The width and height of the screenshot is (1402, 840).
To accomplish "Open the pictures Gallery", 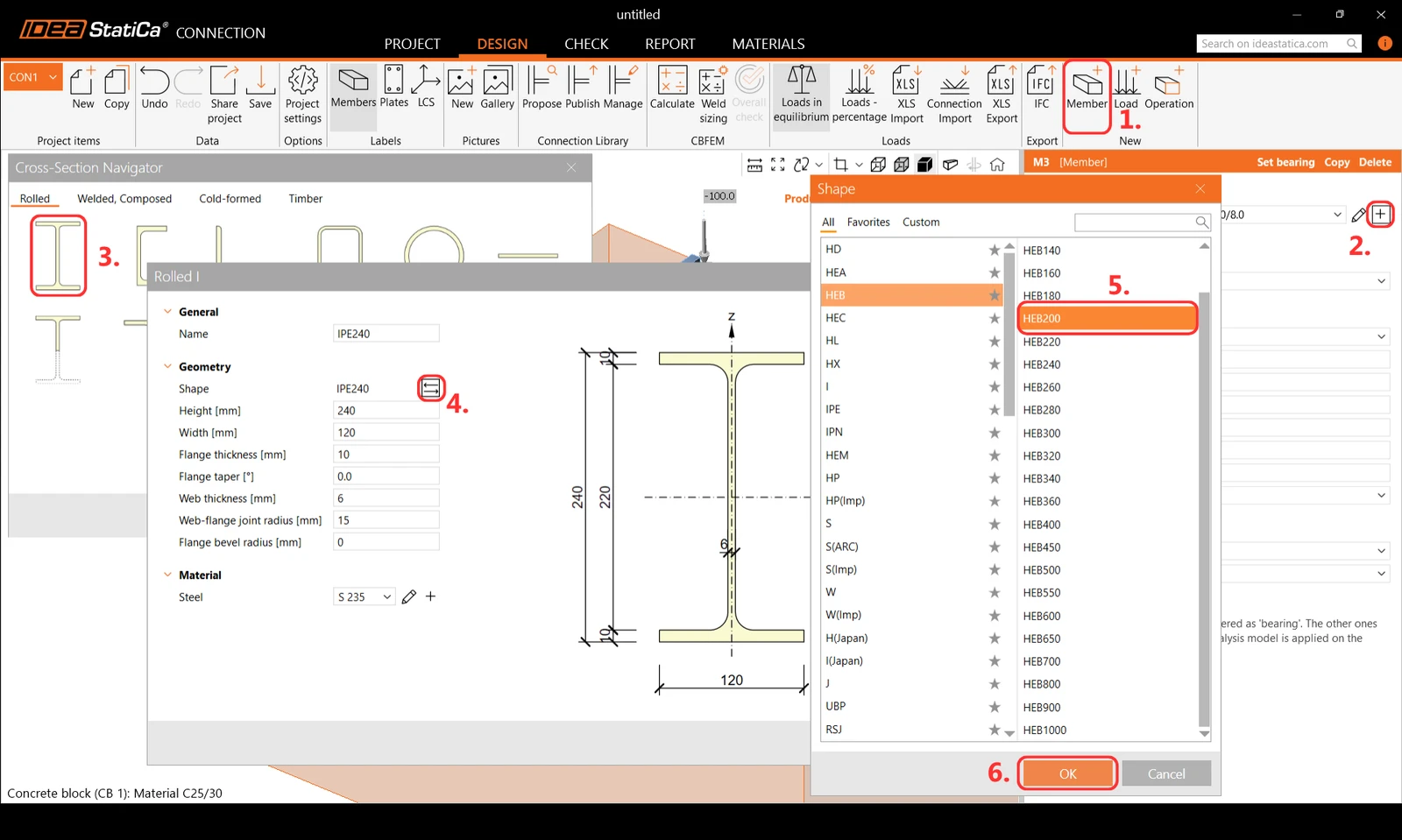I will (x=497, y=88).
